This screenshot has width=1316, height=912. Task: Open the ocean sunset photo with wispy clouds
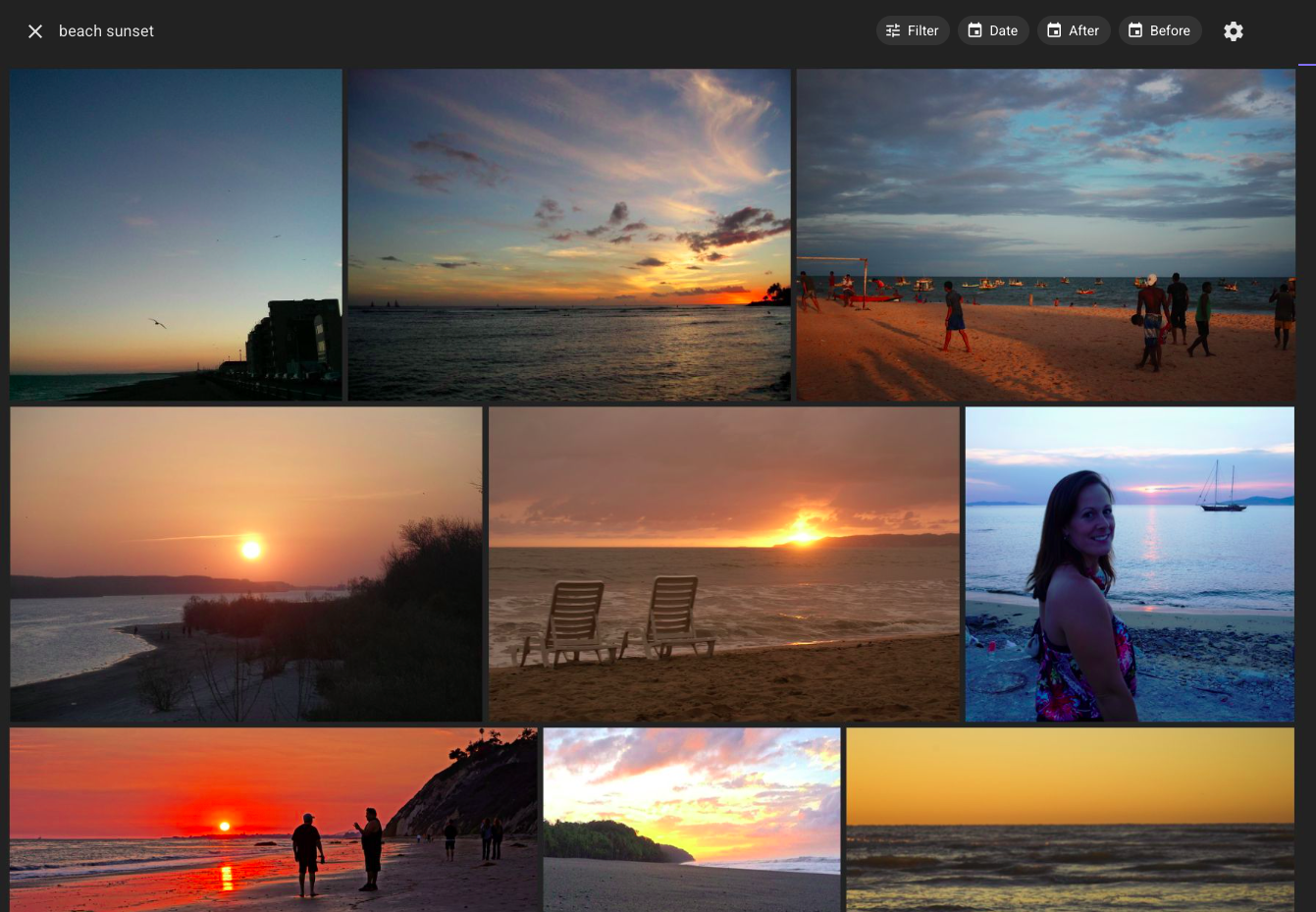[x=569, y=235]
